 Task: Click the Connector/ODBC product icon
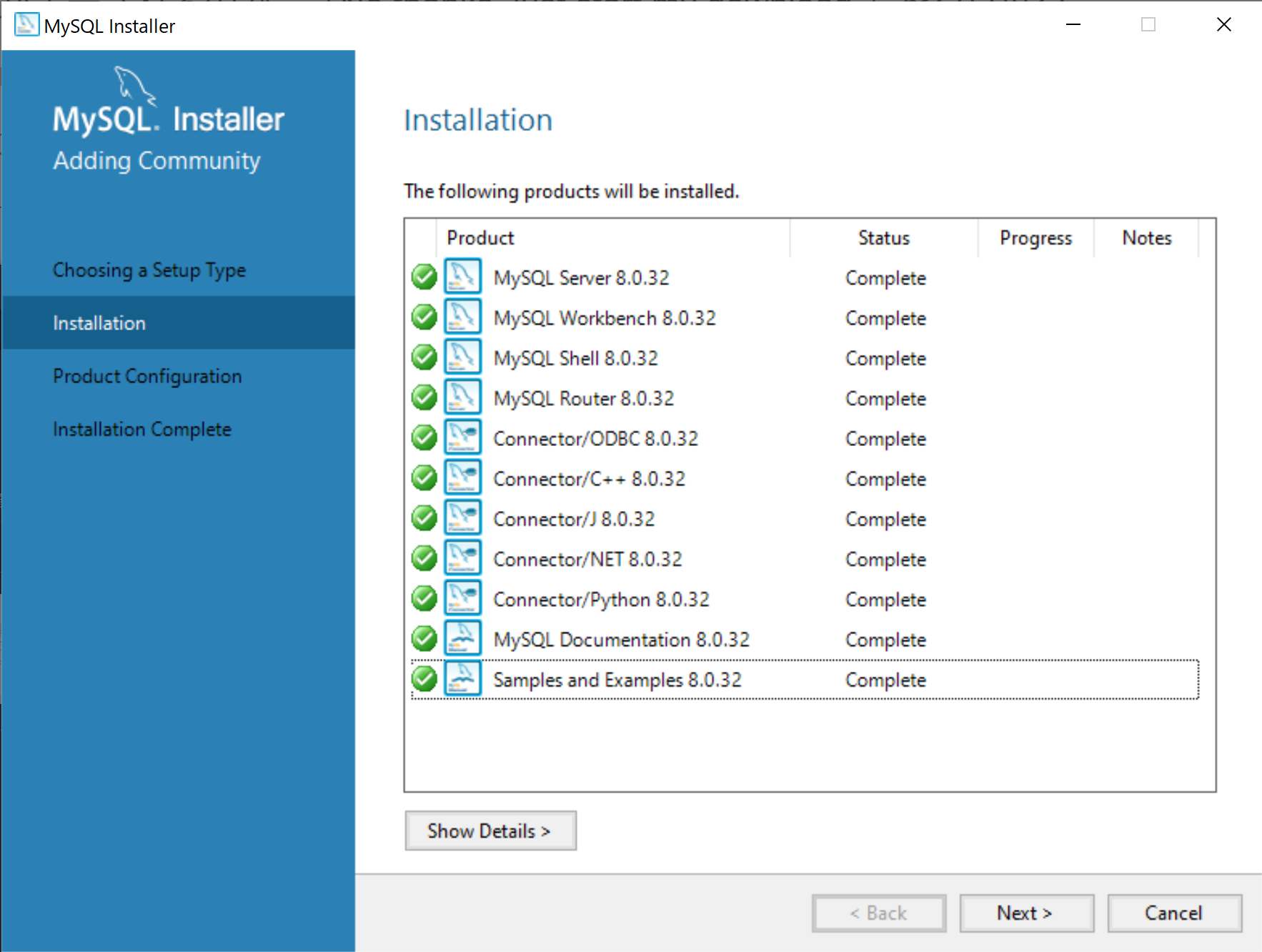click(x=462, y=437)
